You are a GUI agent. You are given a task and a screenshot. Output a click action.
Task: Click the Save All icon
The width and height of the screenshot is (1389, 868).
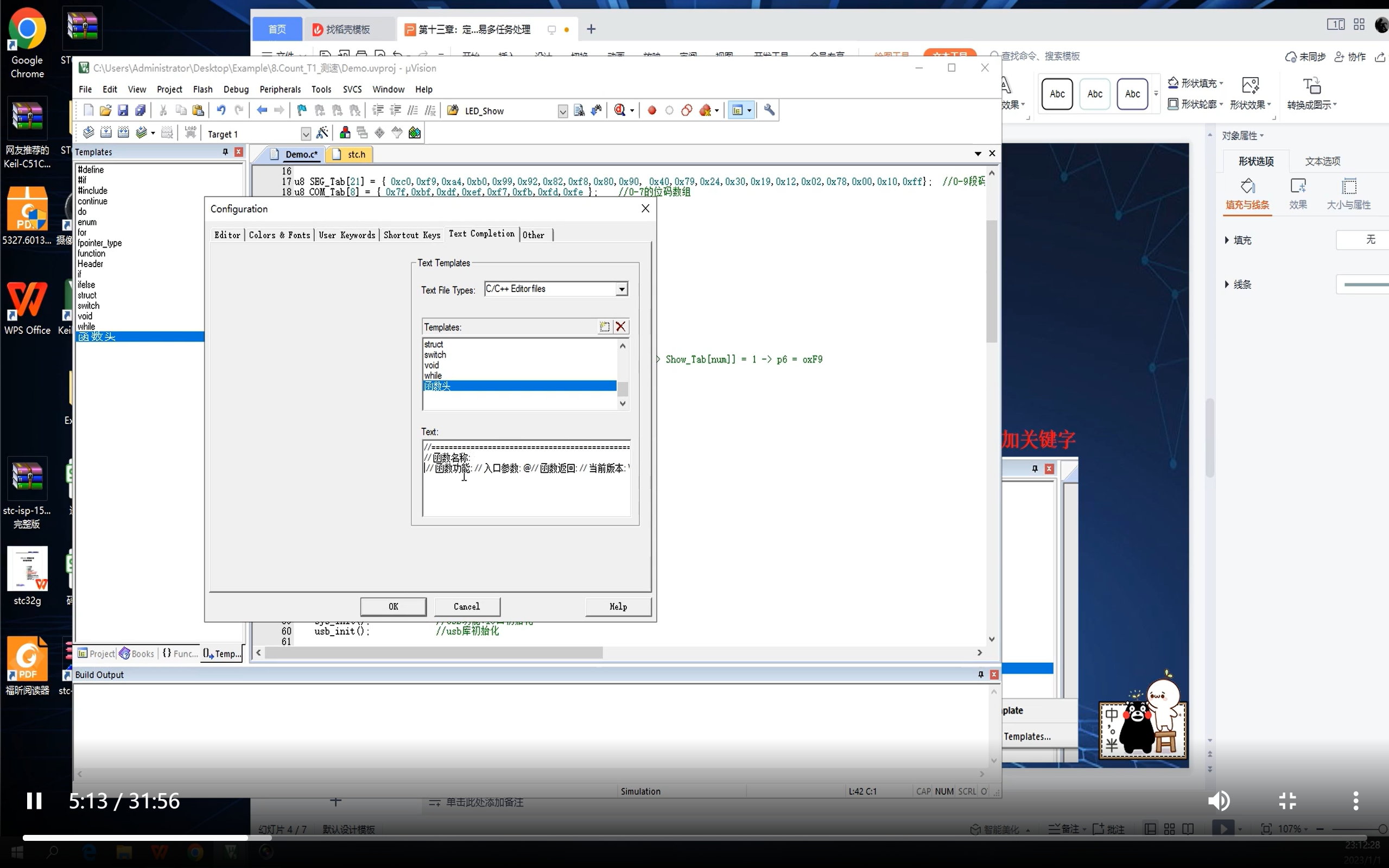tap(141, 110)
